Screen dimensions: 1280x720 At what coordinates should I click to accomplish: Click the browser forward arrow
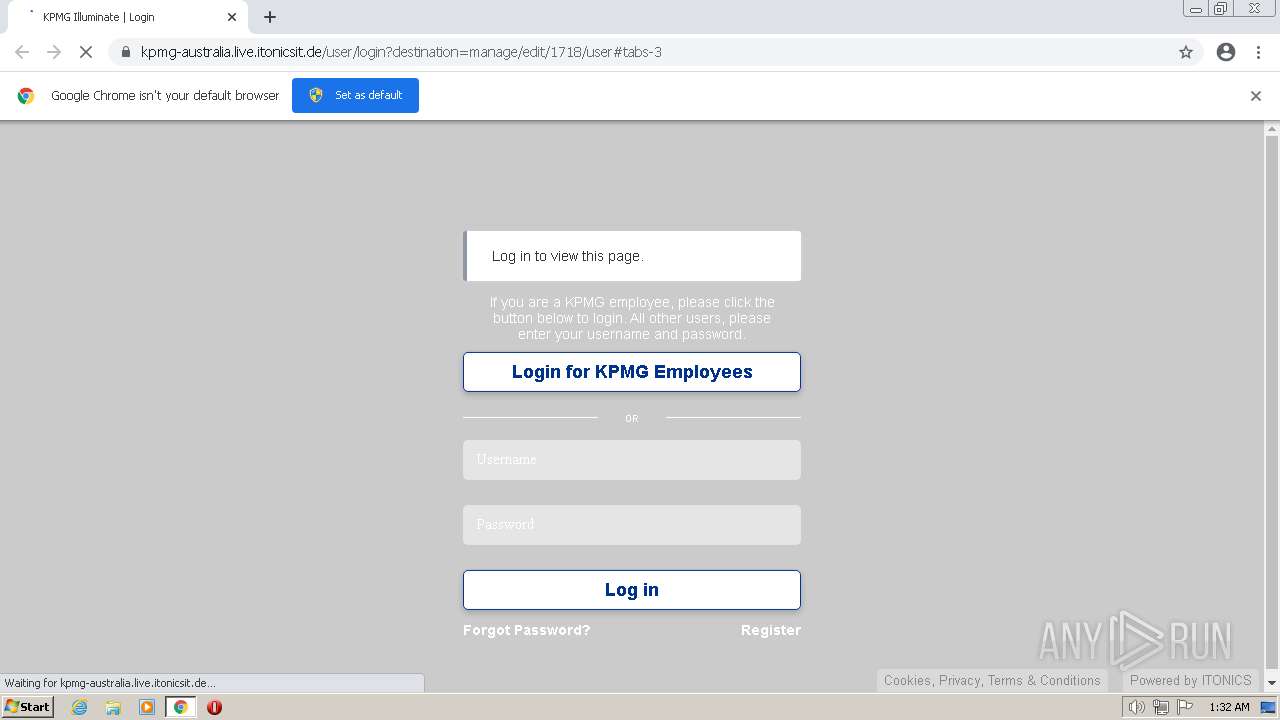tap(54, 52)
